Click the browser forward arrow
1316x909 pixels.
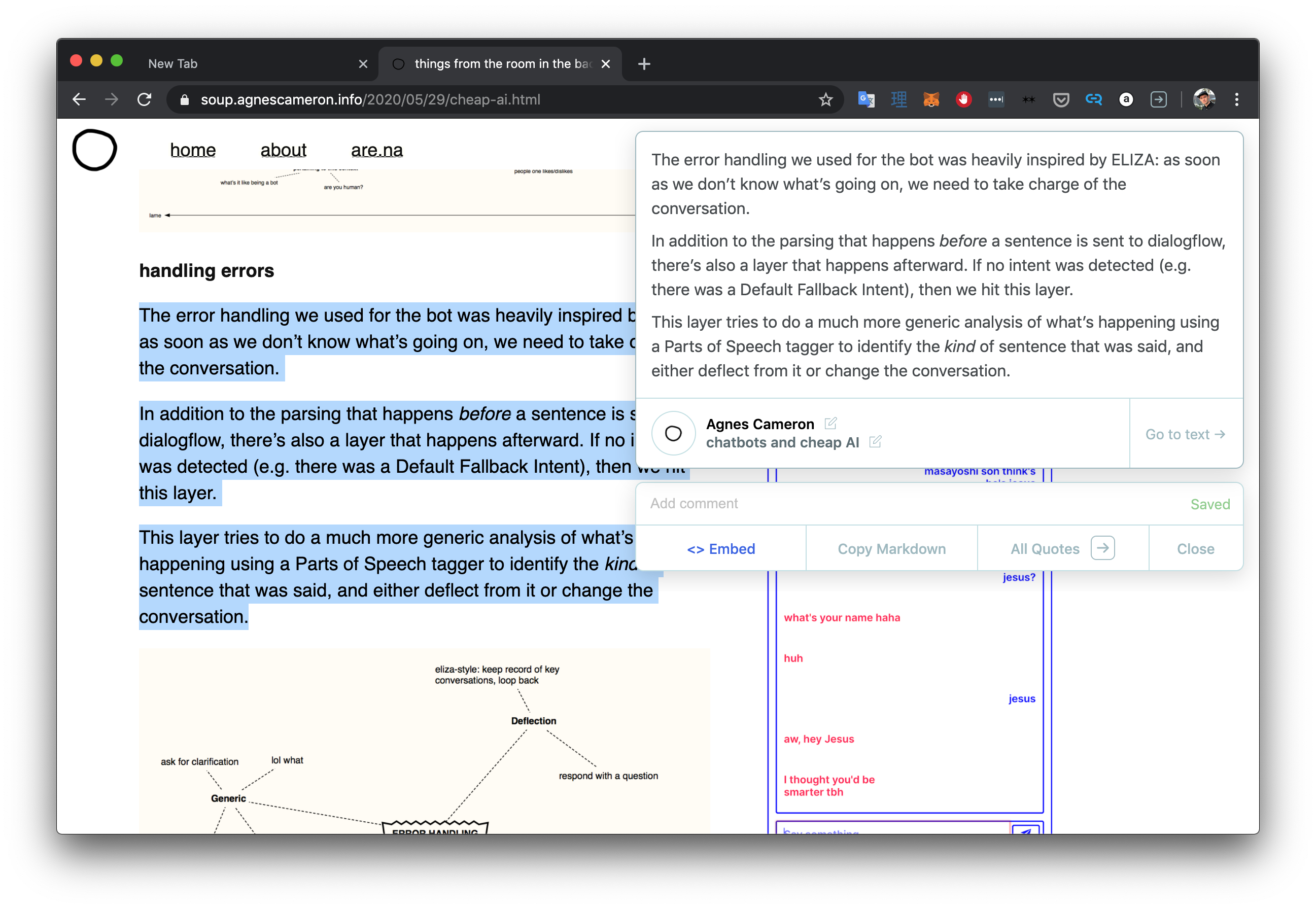[112, 99]
